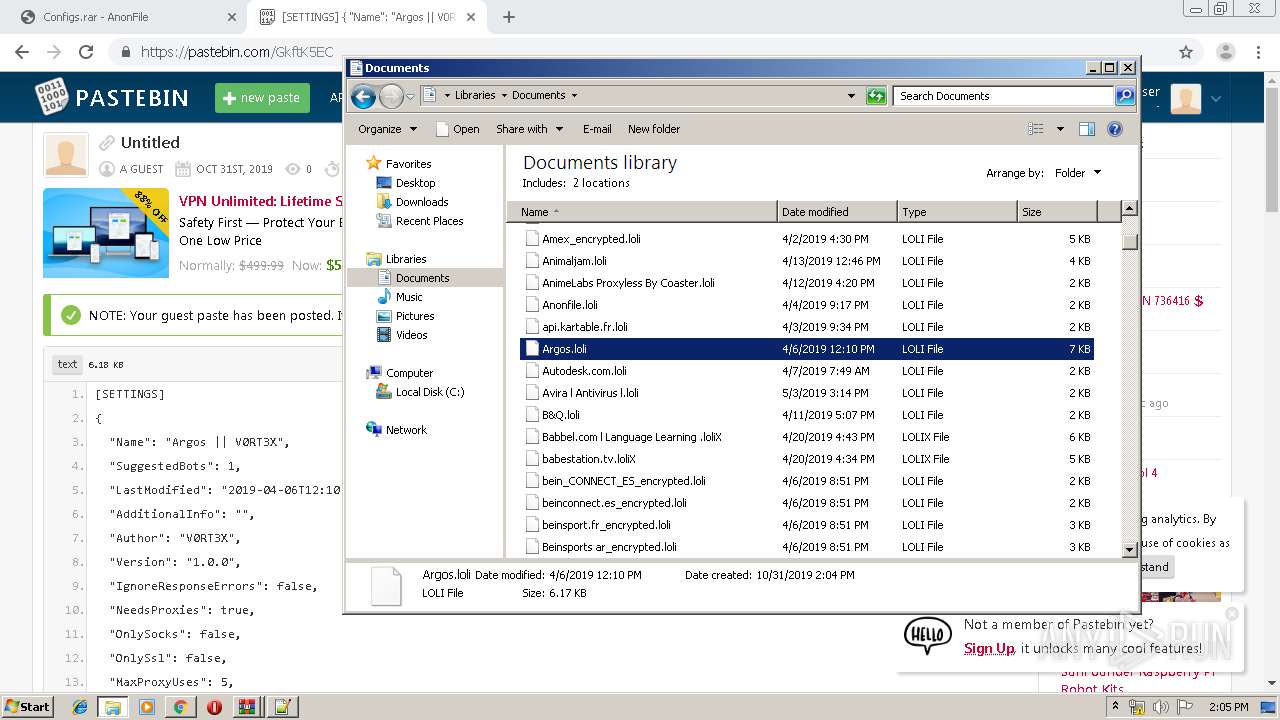Click the 2 locations link

point(601,183)
